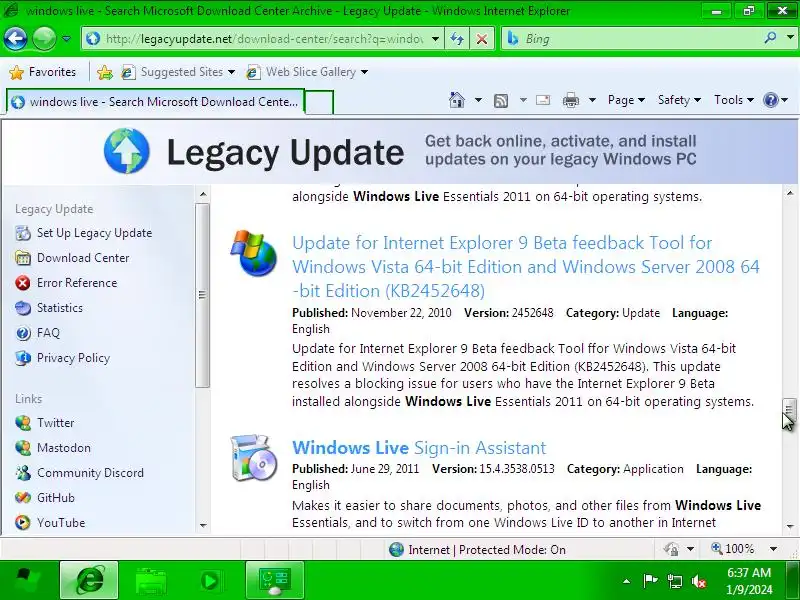Expand the Print options dropdown arrow
The image size is (800, 600).
592,100
